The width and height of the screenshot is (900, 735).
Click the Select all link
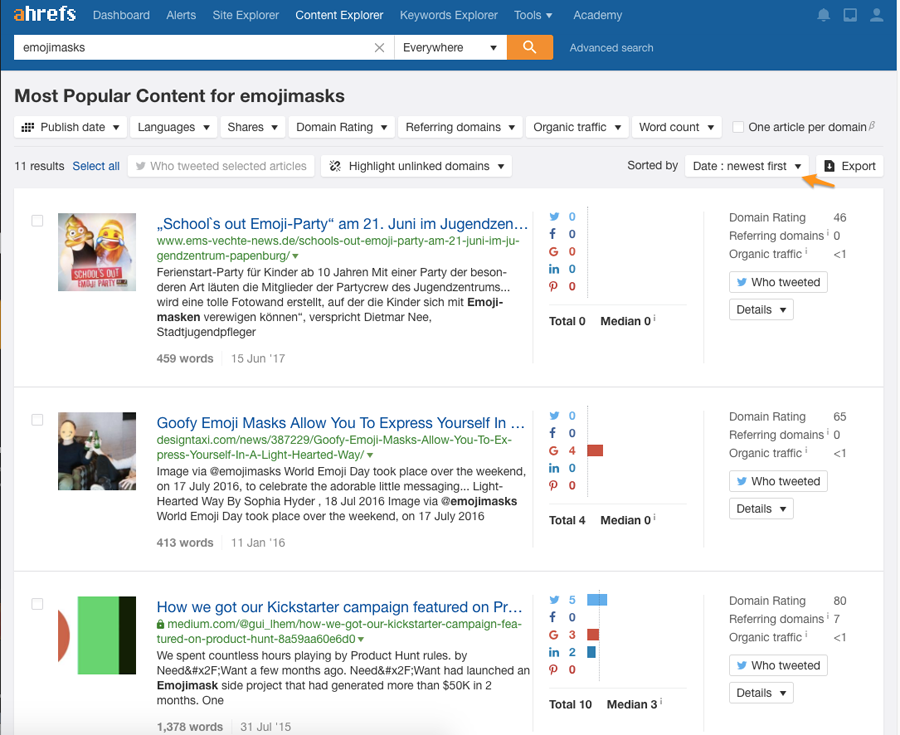pyautogui.click(x=96, y=166)
